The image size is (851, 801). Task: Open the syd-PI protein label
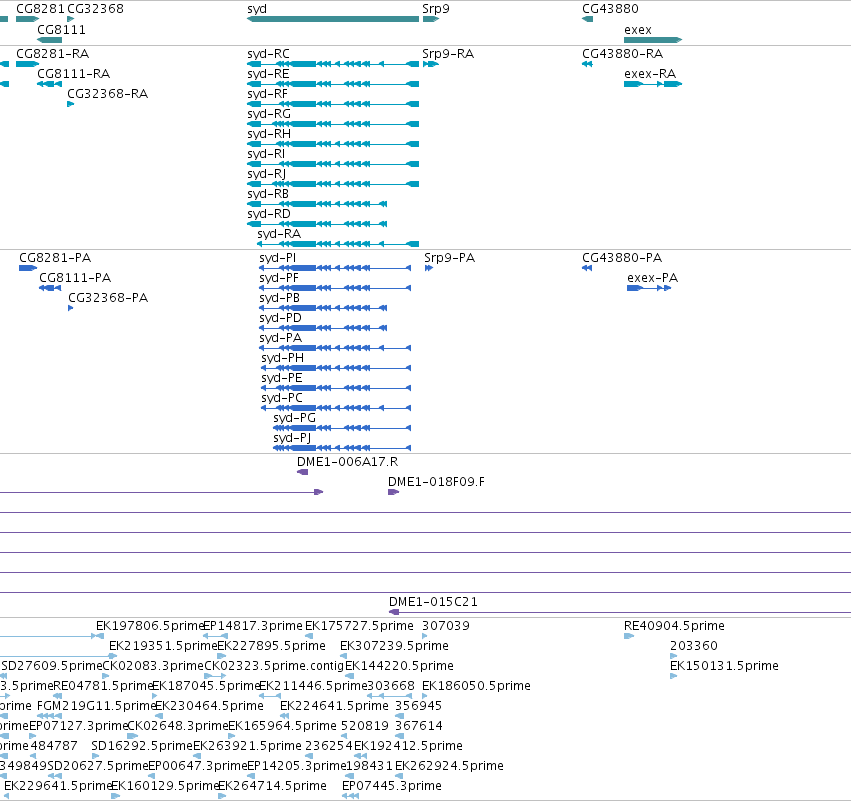point(278,258)
